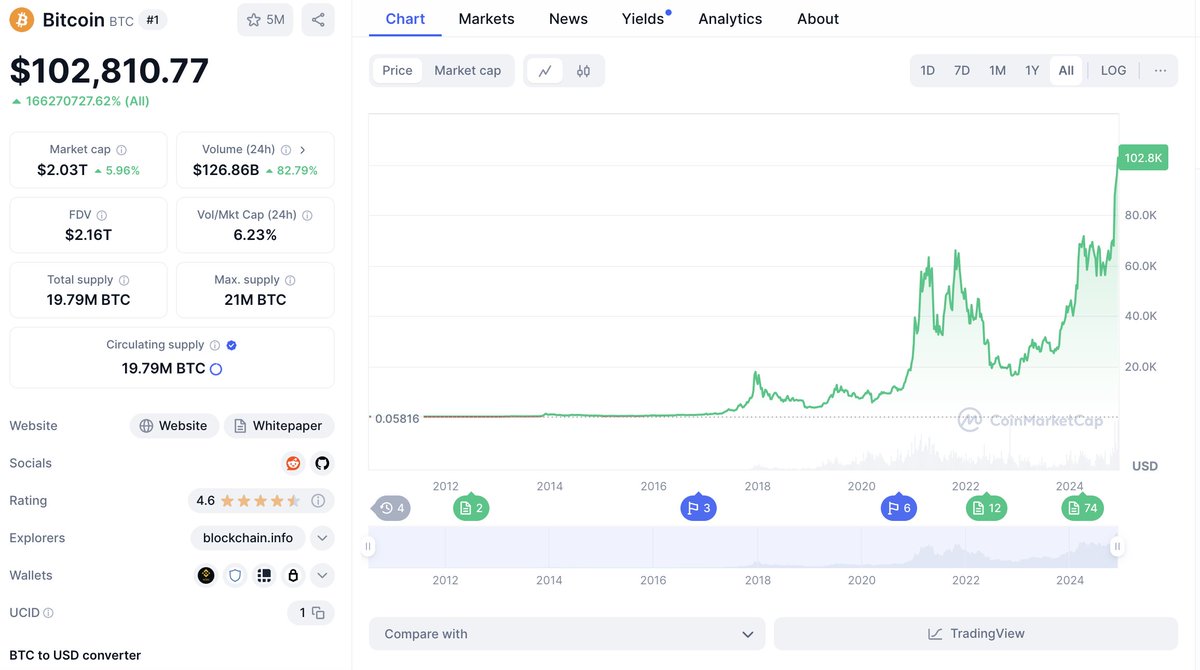Switch chart to Price view
1200x670 pixels.
pos(397,71)
